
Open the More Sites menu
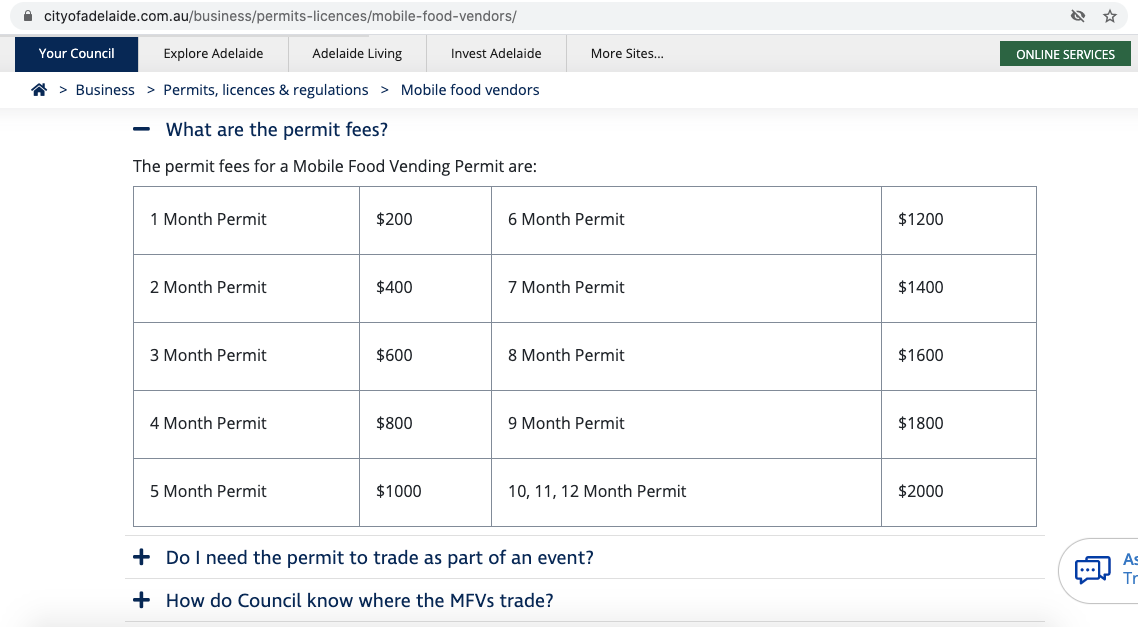[x=627, y=54]
